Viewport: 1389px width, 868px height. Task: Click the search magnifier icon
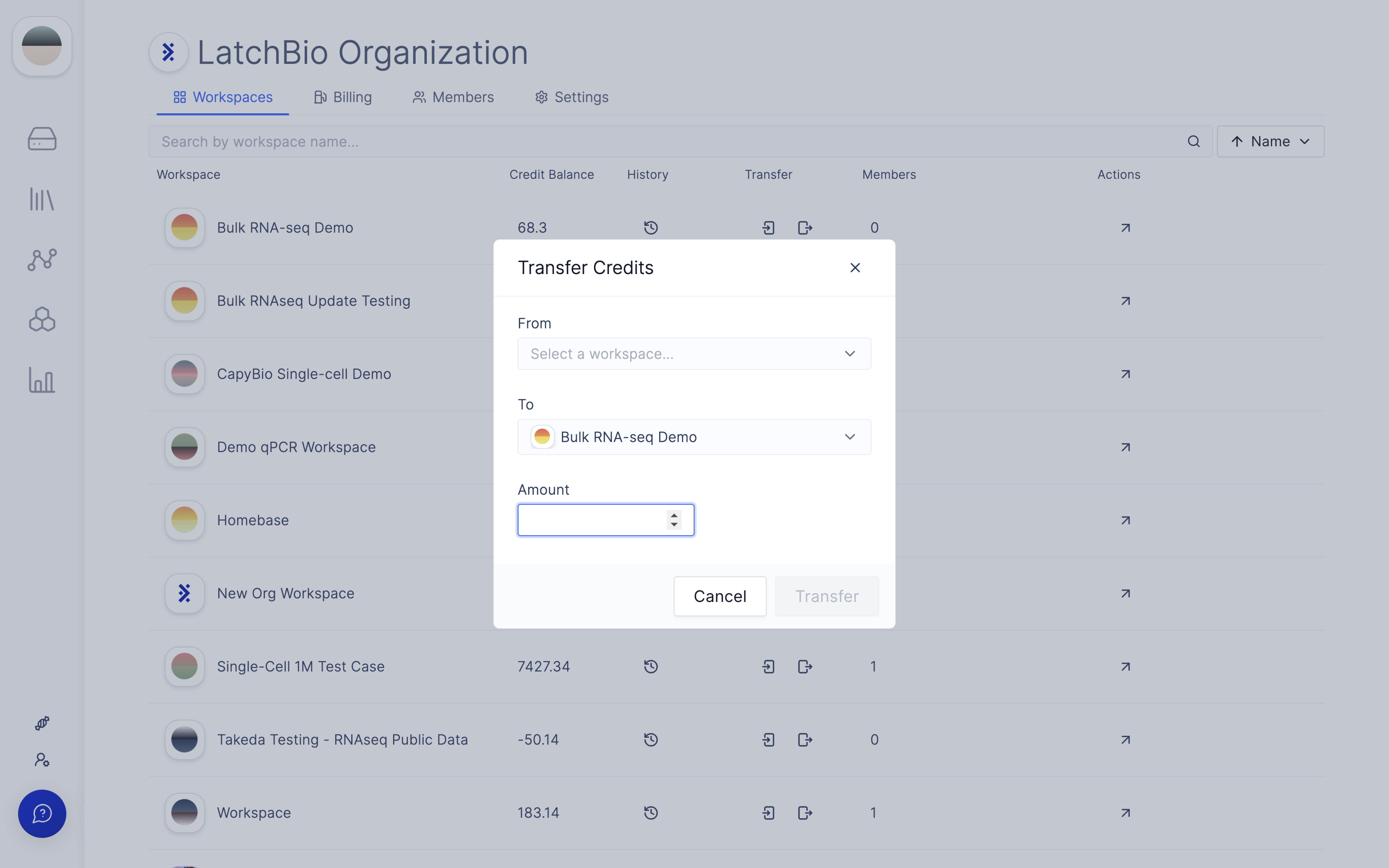coord(1194,141)
